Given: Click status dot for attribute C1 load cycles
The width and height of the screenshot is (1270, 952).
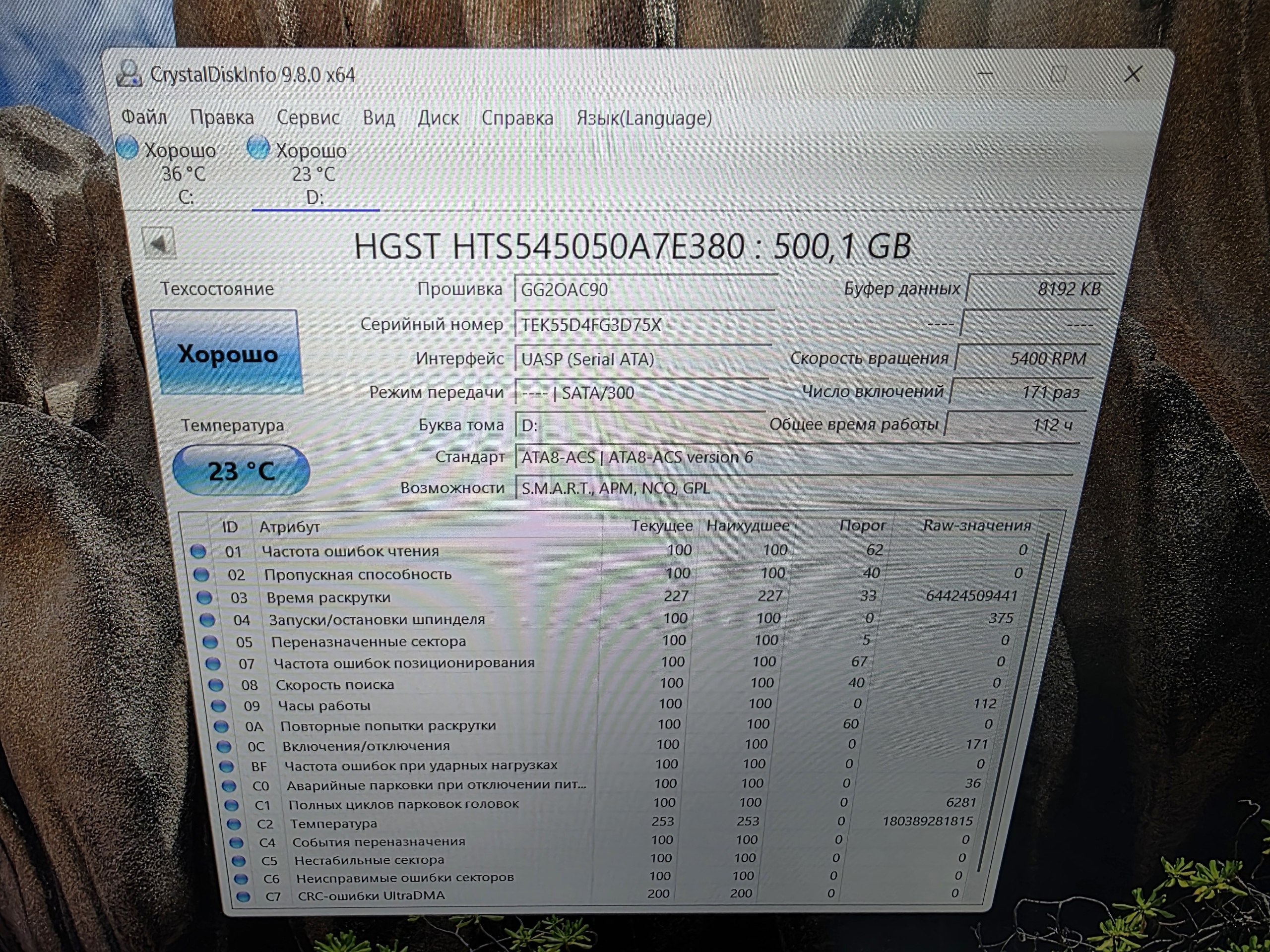Looking at the screenshot, I should [231, 805].
